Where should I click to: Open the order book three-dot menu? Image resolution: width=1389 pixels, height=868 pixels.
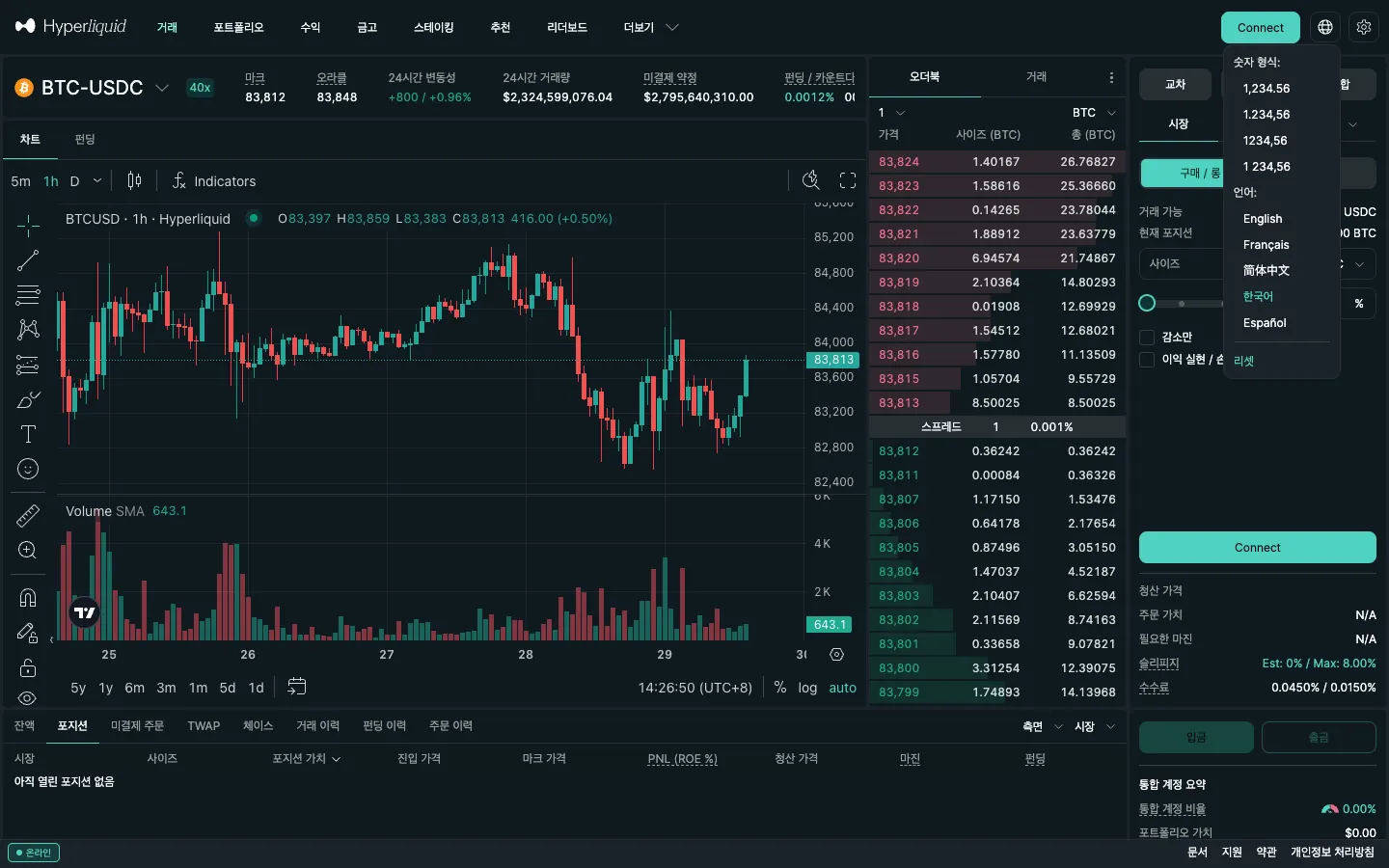point(1111,77)
